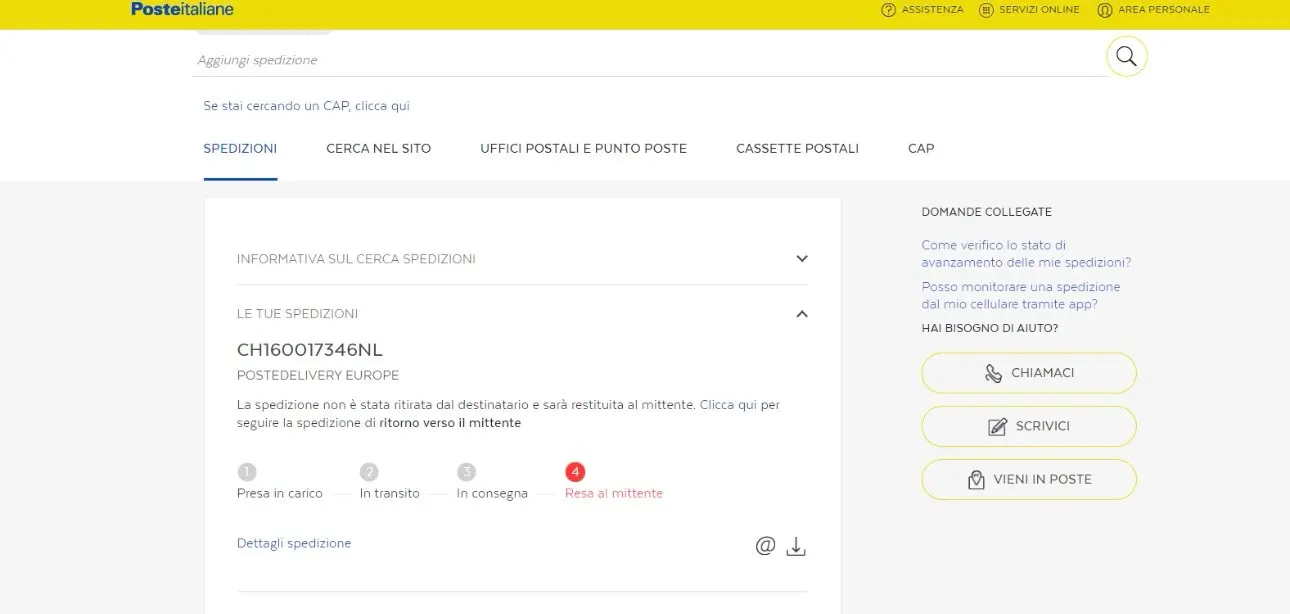
Task: Open Dettagli spedizione link
Action: coord(294,543)
